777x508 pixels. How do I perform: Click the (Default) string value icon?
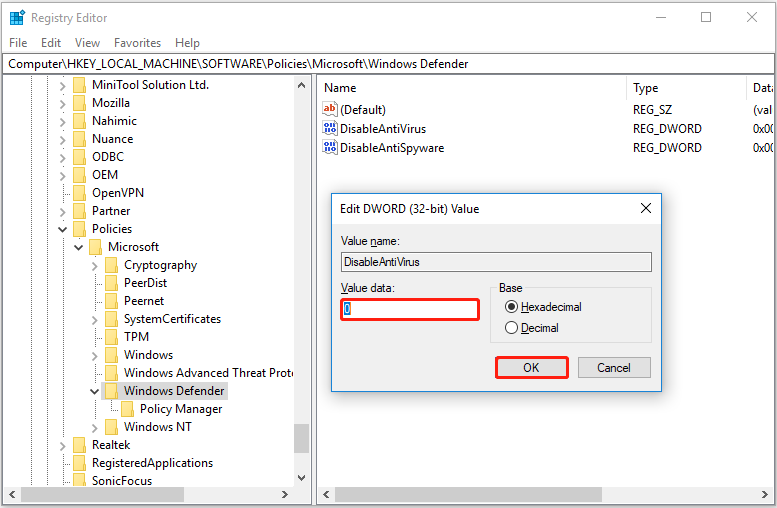pyautogui.click(x=330, y=109)
